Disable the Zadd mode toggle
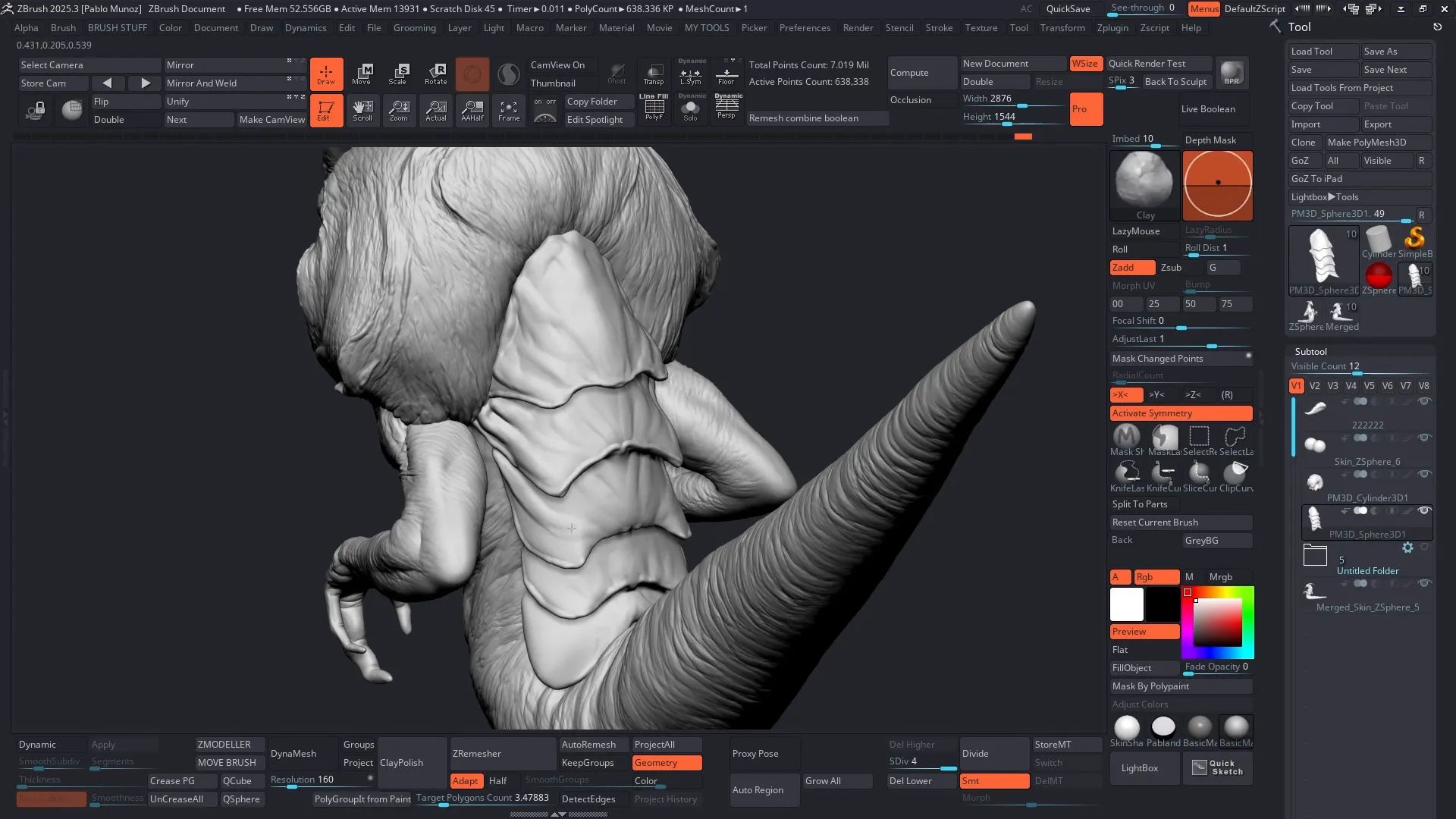1456x819 pixels. (1131, 268)
